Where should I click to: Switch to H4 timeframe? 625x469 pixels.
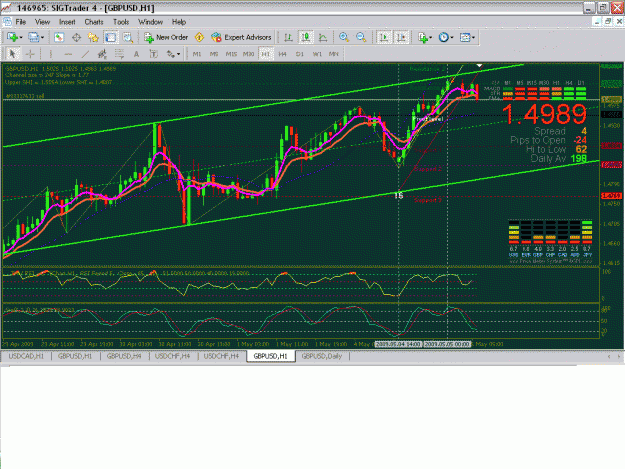click(x=282, y=54)
